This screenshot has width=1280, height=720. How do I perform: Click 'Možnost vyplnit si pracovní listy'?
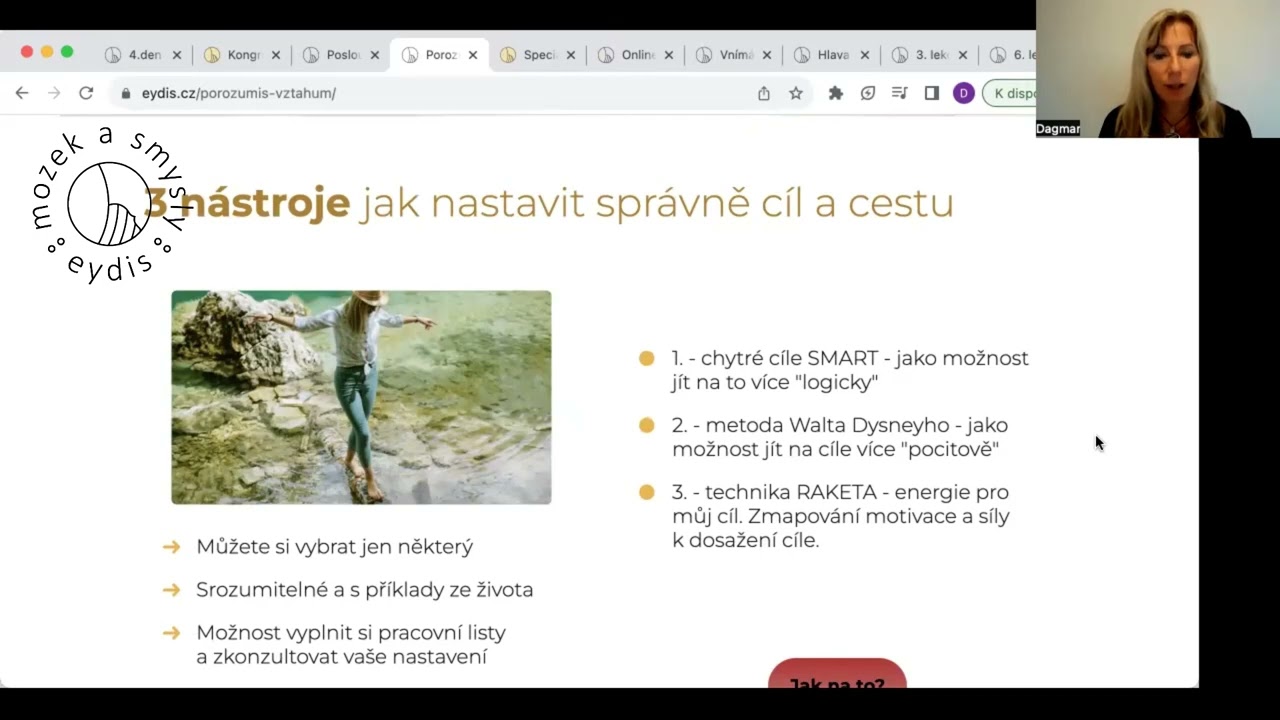tap(351, 633)
